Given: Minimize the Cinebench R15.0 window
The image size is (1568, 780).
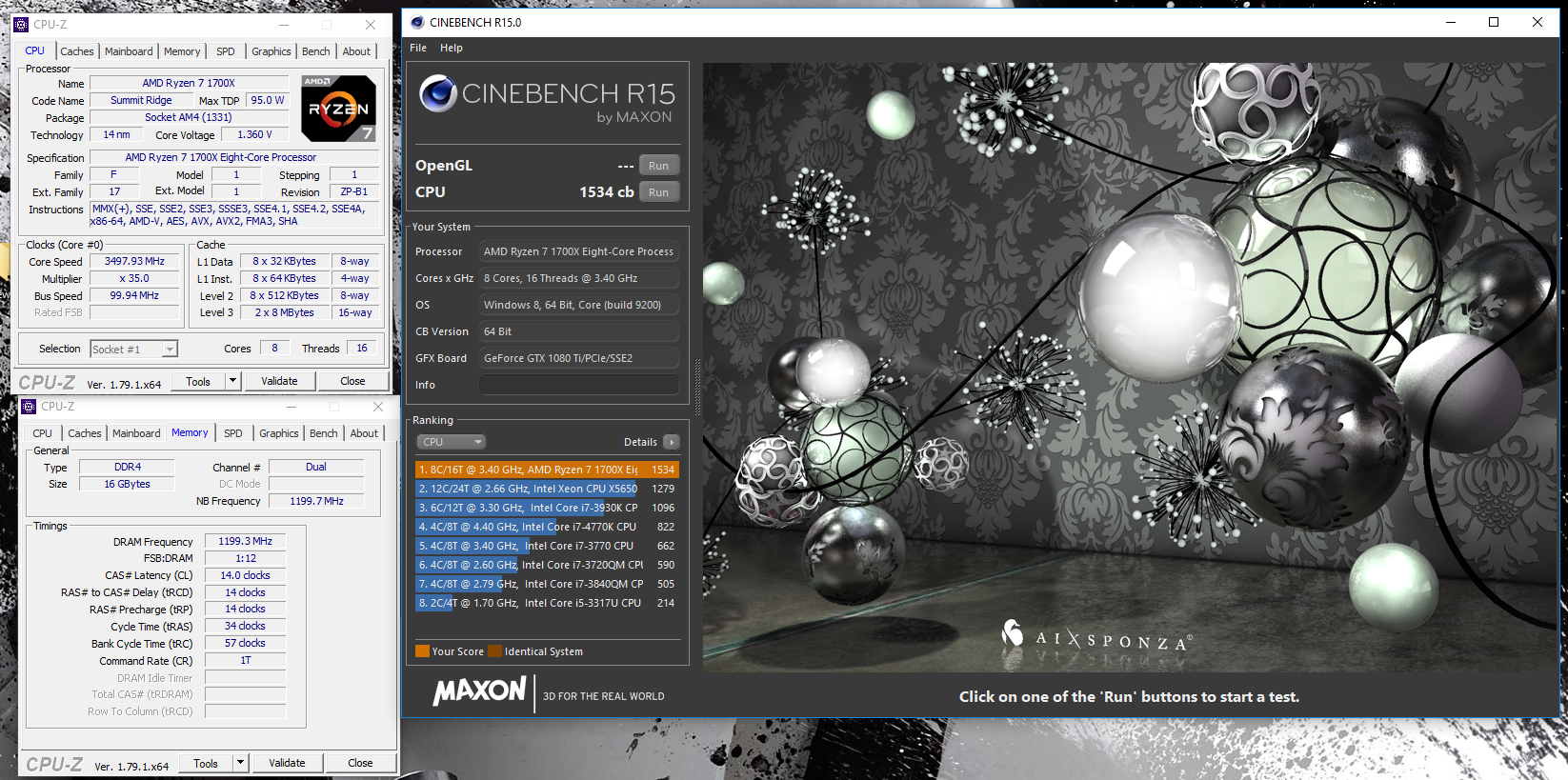Looking at the screenshot, I should click(1451, 22).
